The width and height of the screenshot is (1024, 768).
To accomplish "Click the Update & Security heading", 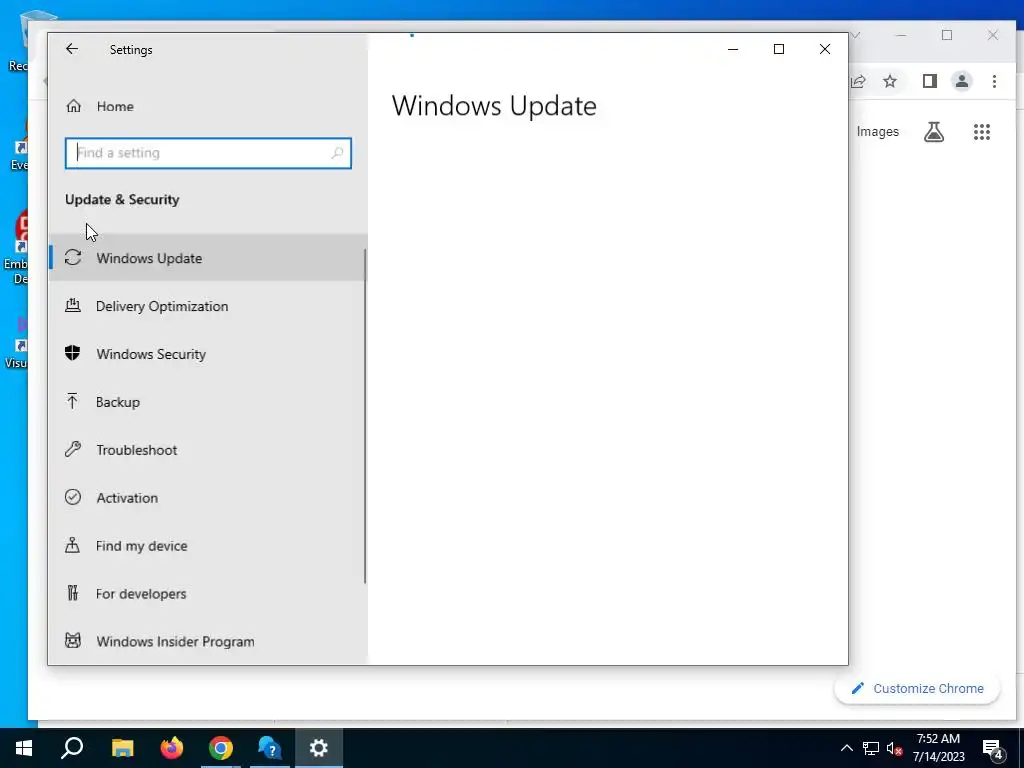I will [122, 199].
